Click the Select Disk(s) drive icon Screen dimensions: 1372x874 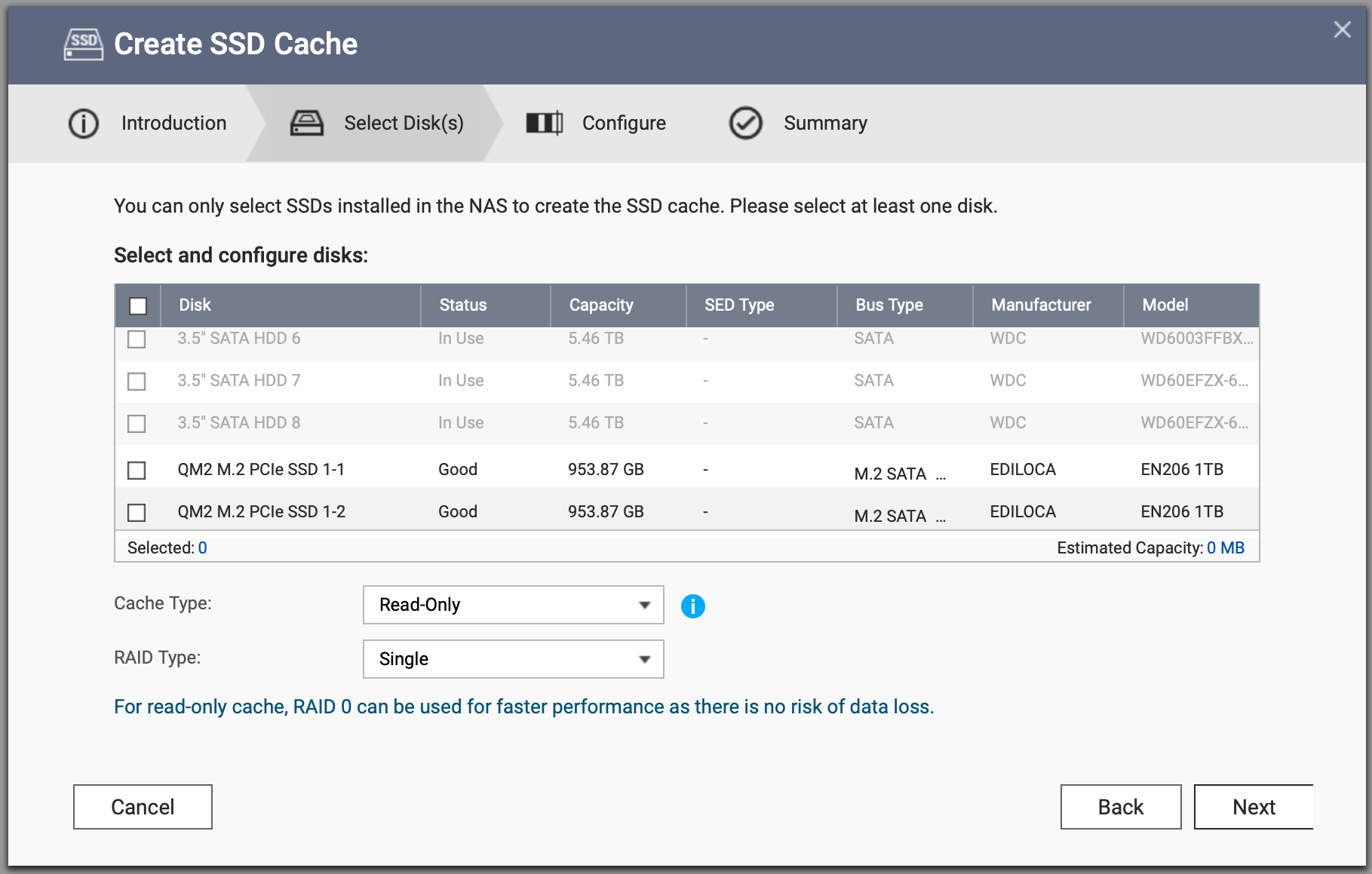(307, 123)
